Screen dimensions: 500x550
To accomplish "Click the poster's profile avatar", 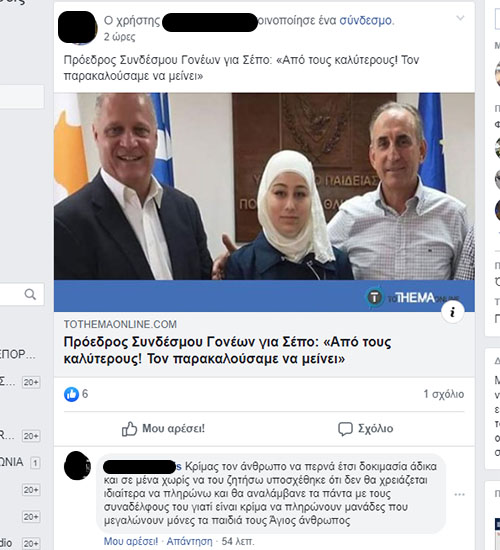I will point(78,27).
